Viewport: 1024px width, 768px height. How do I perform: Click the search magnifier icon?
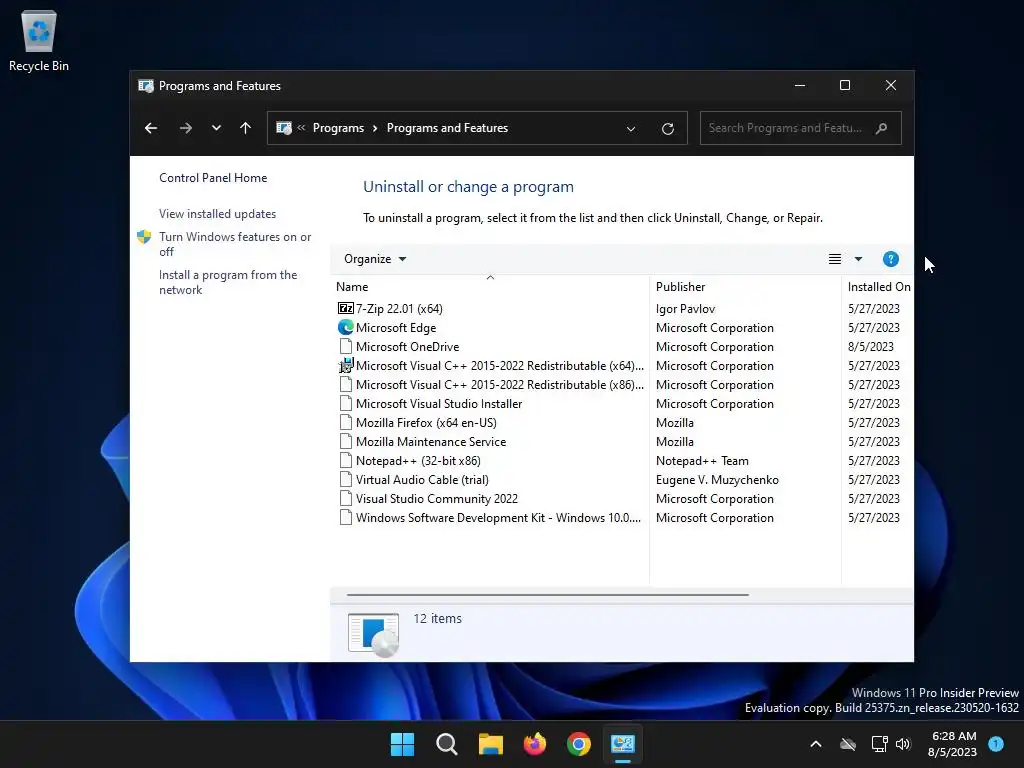(x=882, y=128)
